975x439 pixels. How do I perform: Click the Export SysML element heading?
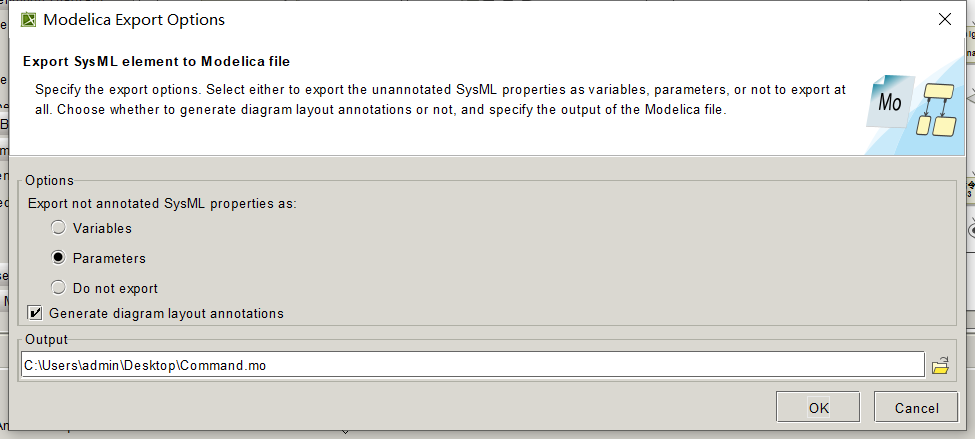[x=156, y=61]
